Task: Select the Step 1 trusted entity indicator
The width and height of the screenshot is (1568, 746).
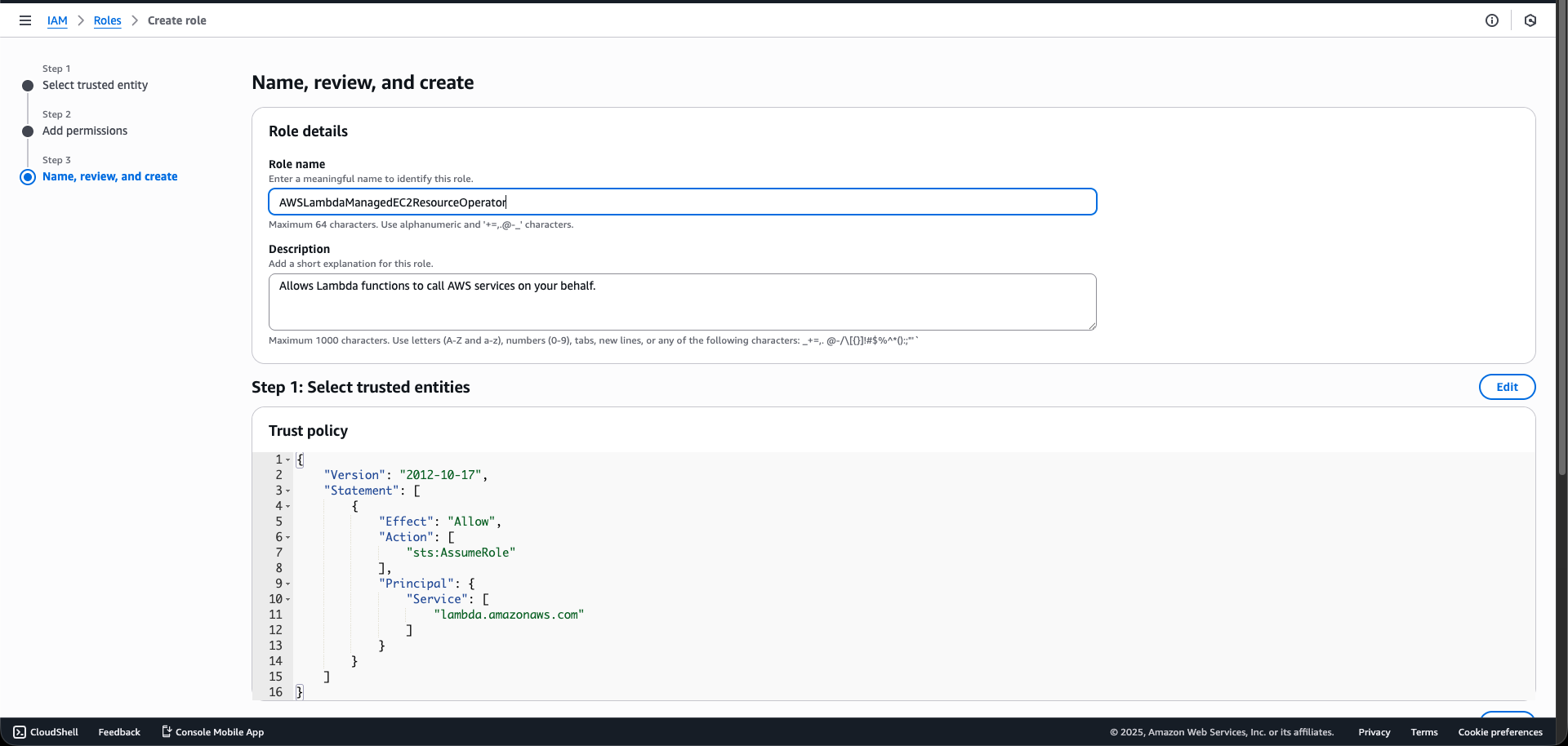Action: (x=28, y=85)
